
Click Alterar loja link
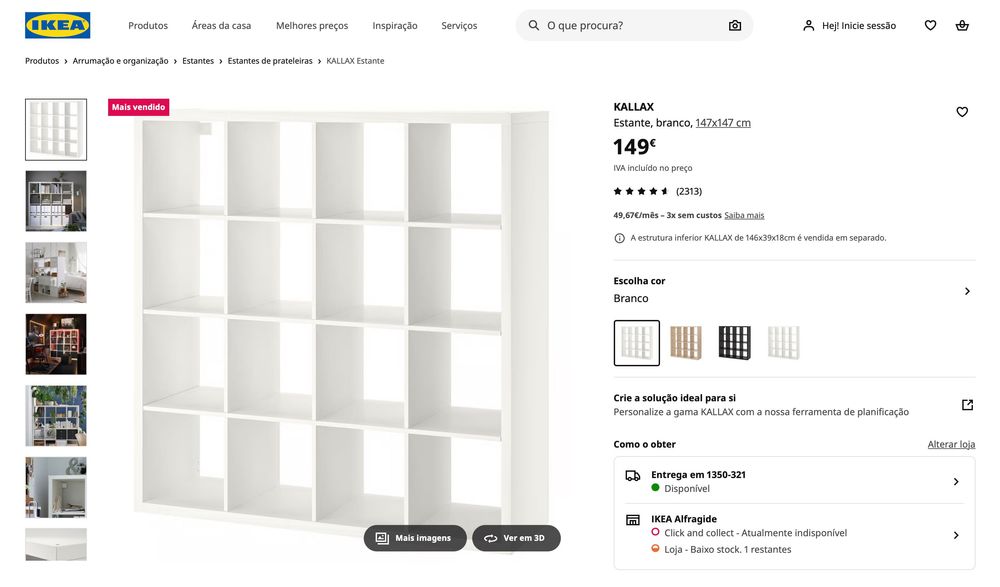(951, 444)
